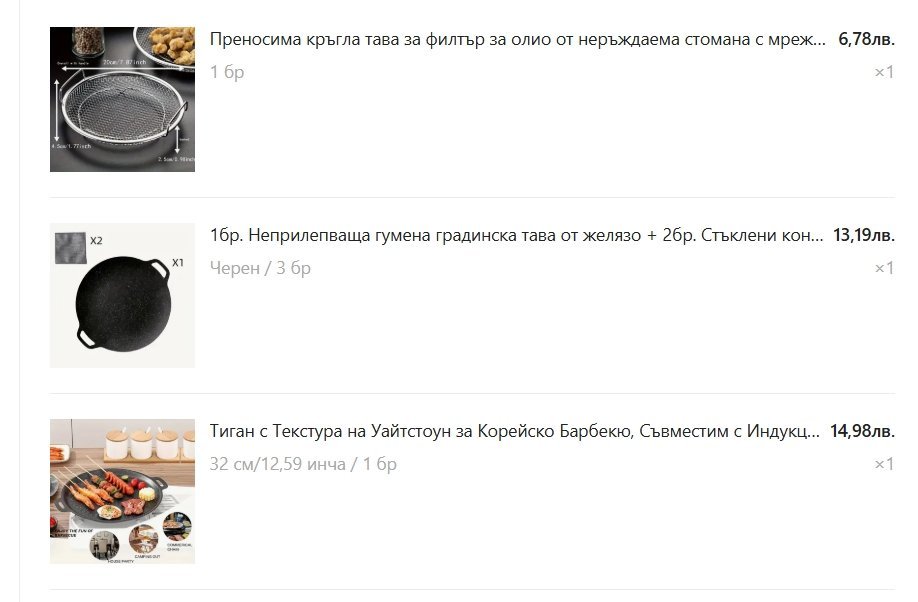Click the X1 label beside the black pan
This screenshot has width=918, height=602.
pos(178,263)
